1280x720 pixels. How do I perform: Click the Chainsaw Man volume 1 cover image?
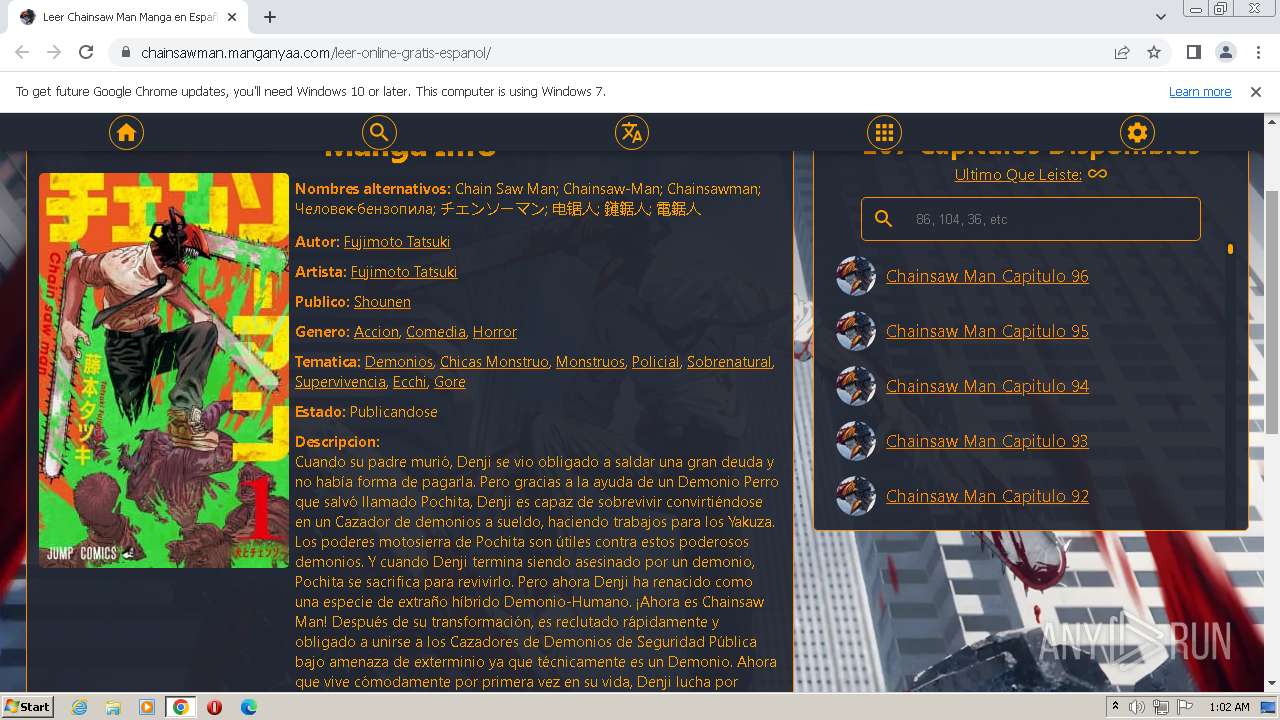(164, 370)
